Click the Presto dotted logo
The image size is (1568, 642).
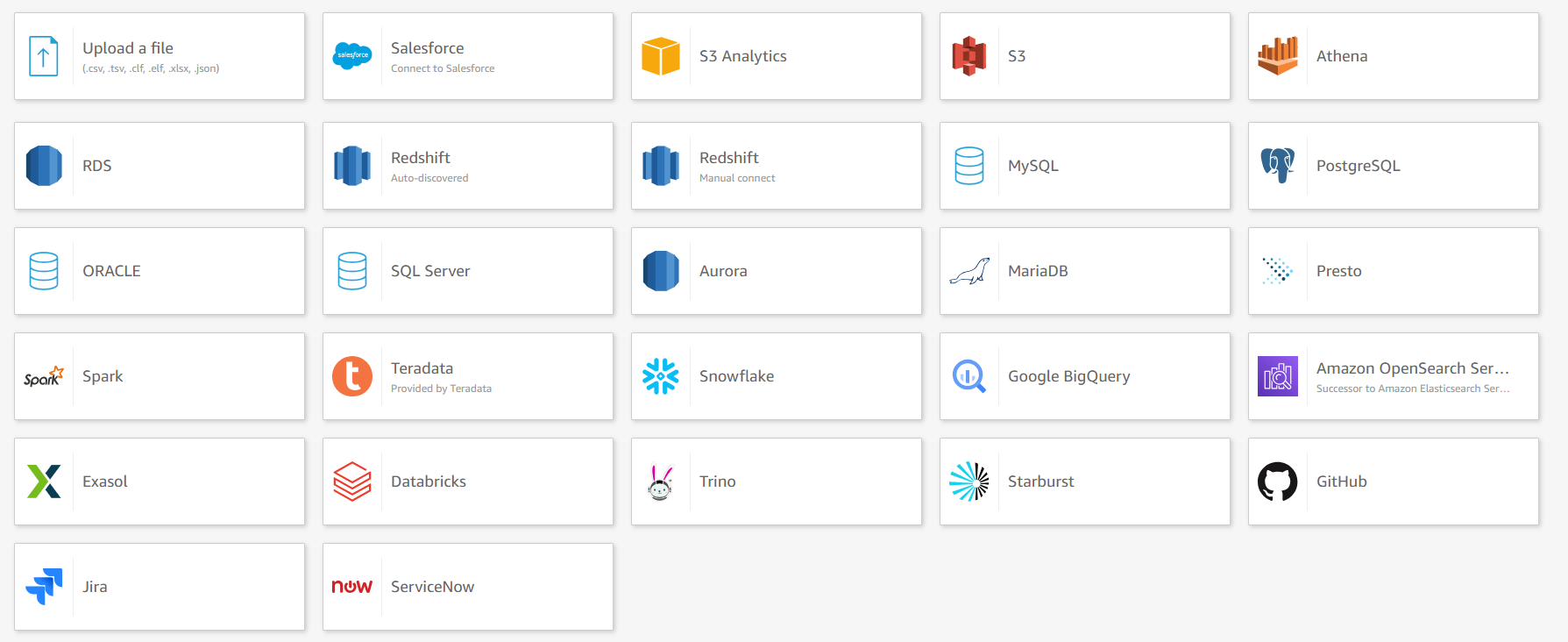click(x=1278, y=271)
